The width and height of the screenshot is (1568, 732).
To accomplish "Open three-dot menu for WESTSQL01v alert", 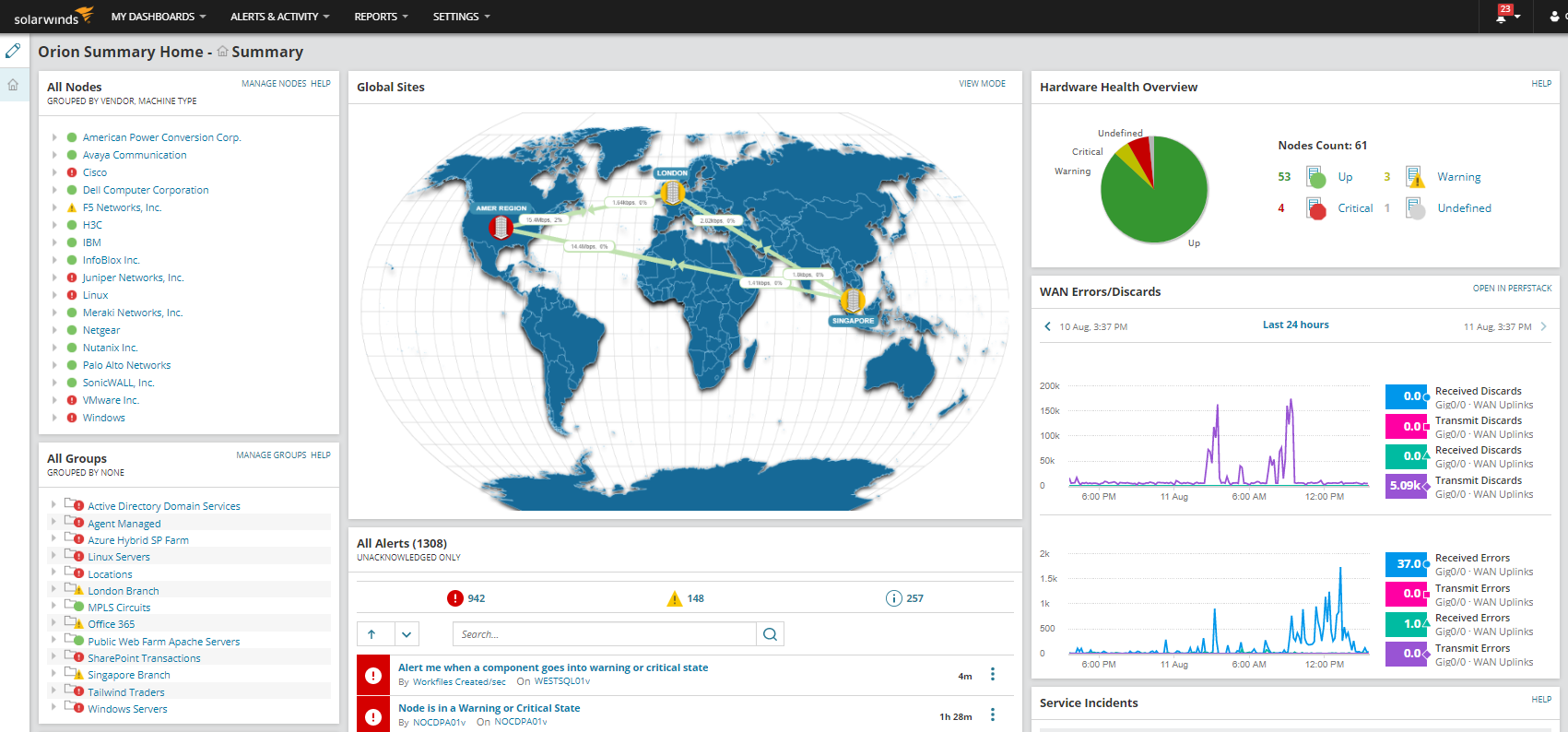I will (x=993, y=675).
